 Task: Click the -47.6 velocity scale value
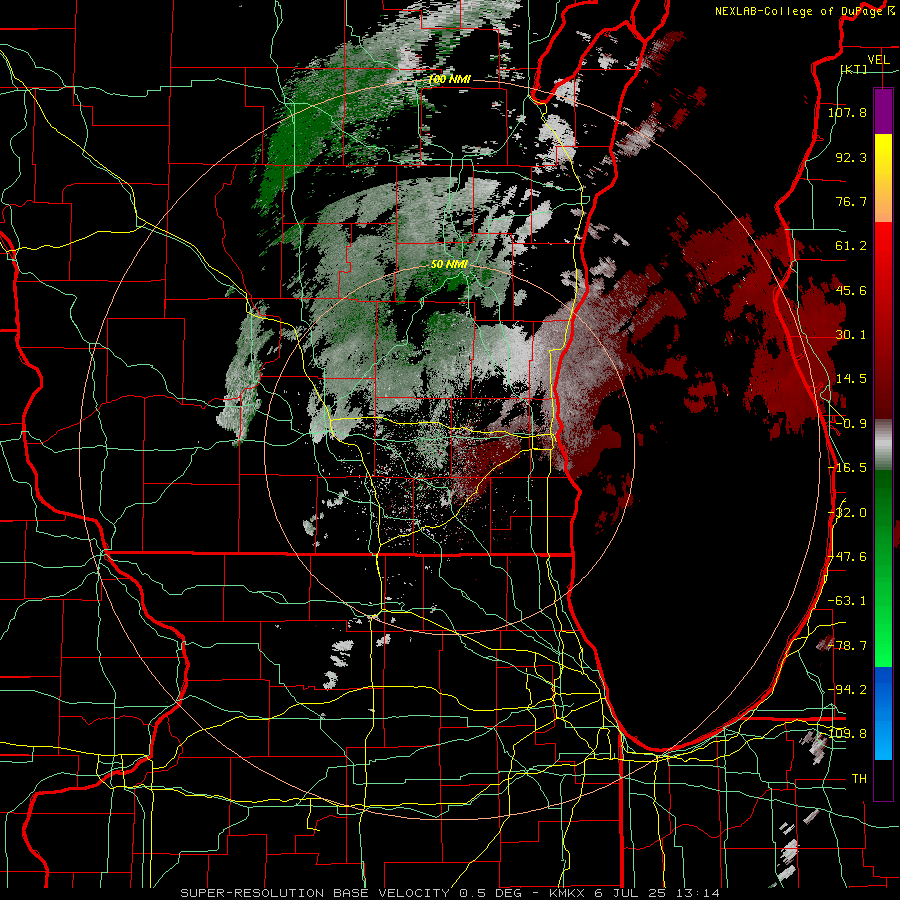pos(847,557)
